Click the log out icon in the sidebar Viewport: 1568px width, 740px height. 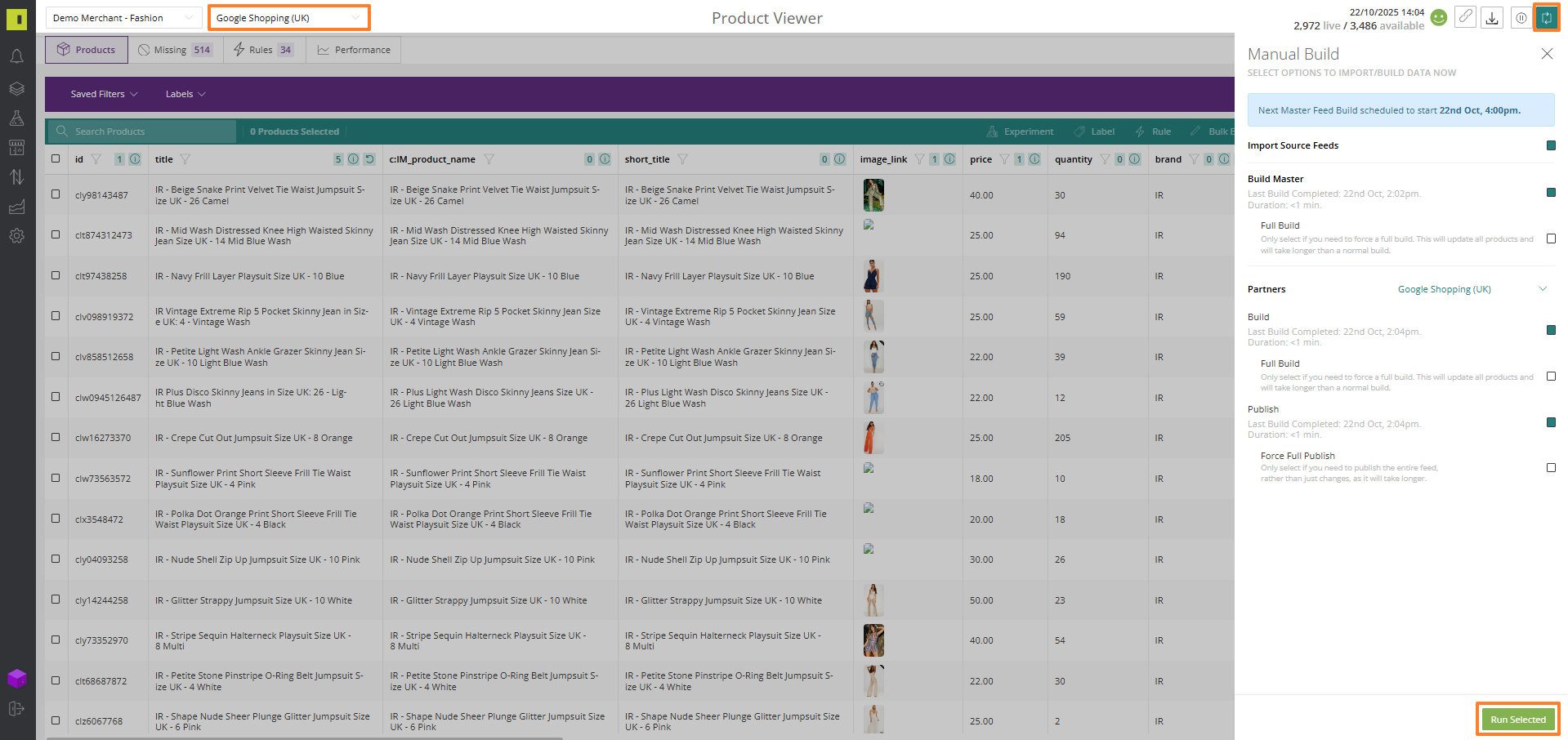point(16,709)
